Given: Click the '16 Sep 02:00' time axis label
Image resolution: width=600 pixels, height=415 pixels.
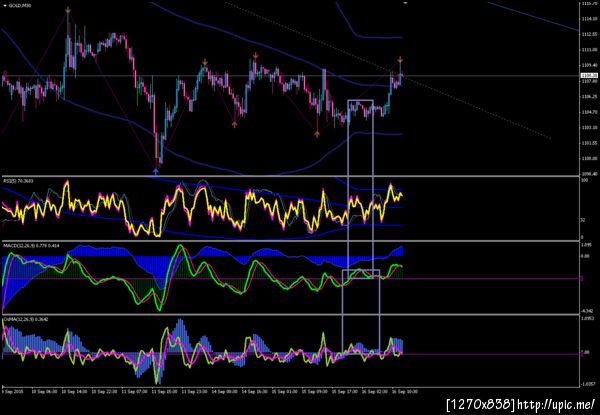Looking at the screenshot, I should click(373, 392).
